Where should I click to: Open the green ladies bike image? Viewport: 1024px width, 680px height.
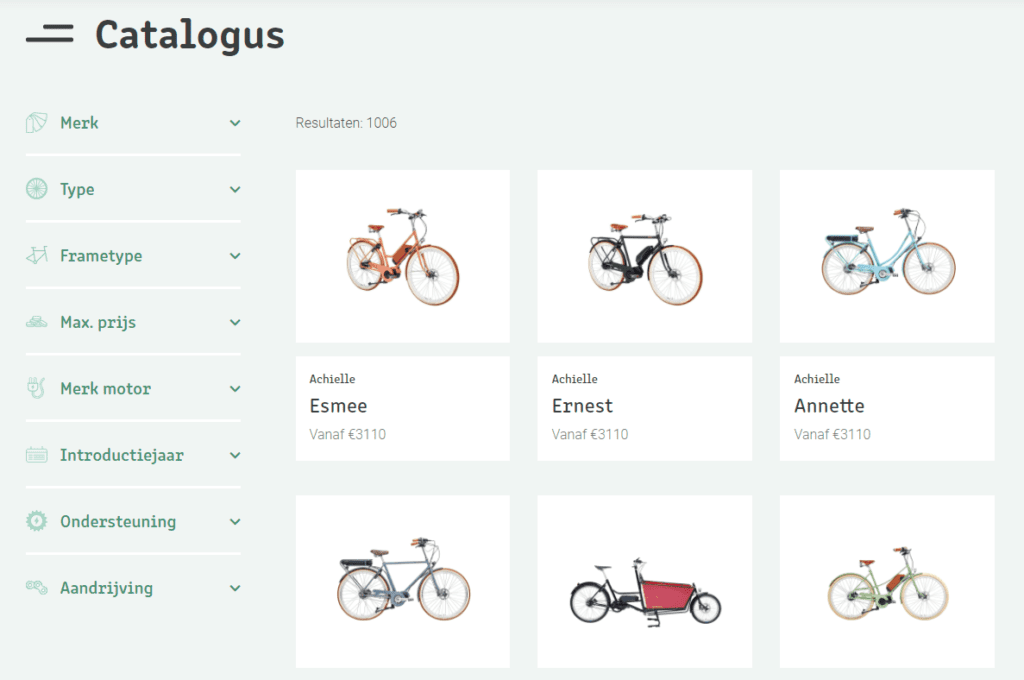[x=887, y=581]
